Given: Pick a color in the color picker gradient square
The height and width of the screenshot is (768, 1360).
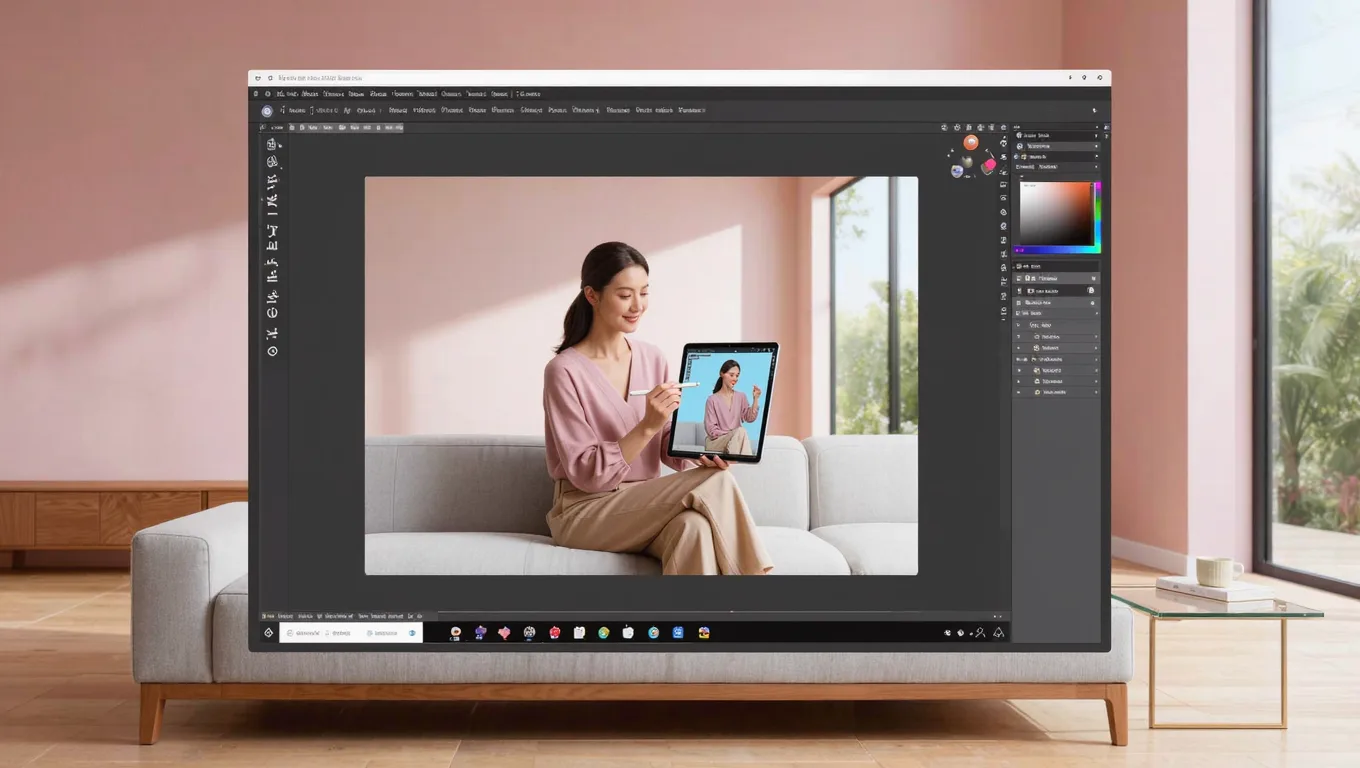Looking at the screenshot, I should [1056, 213].
